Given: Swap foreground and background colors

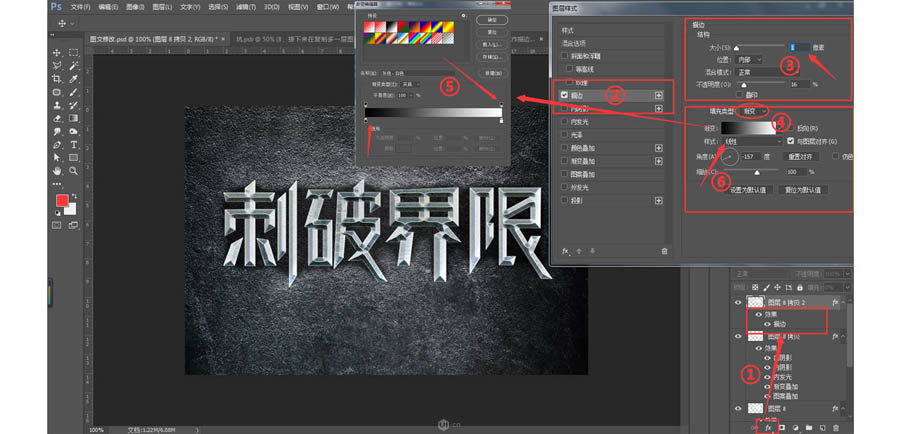Looking at the screenshot, I should click(73, 196).
